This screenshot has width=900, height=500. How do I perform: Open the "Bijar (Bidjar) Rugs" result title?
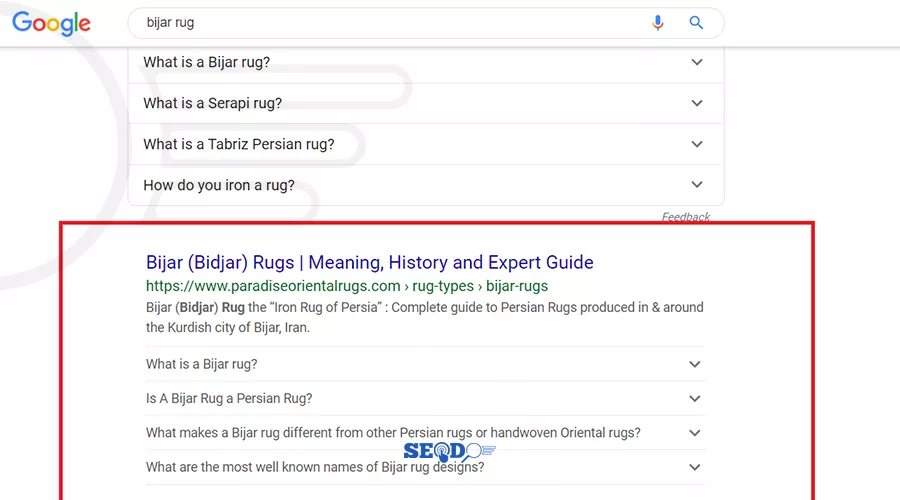point(369,263)
